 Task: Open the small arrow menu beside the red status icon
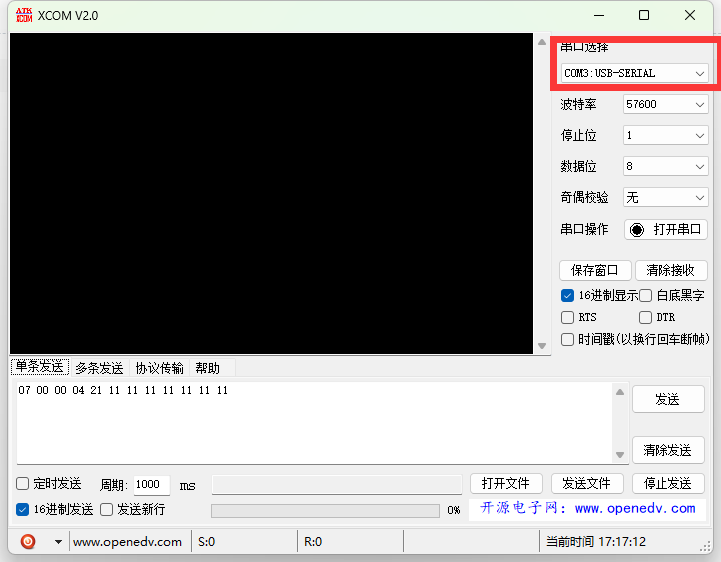58,542
